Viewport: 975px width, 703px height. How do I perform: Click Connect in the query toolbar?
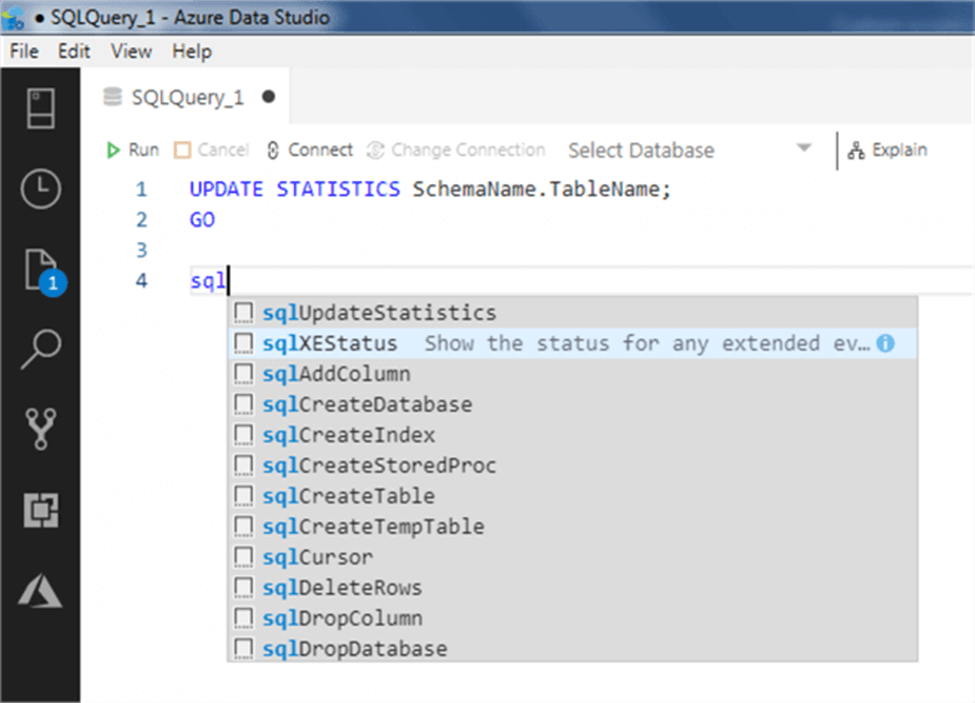point(309,150)
